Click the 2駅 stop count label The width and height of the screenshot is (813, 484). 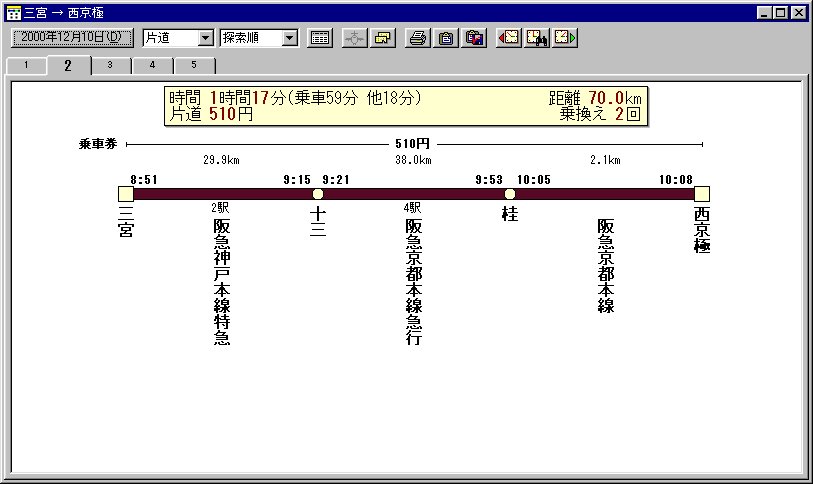(x=220, y=208)
